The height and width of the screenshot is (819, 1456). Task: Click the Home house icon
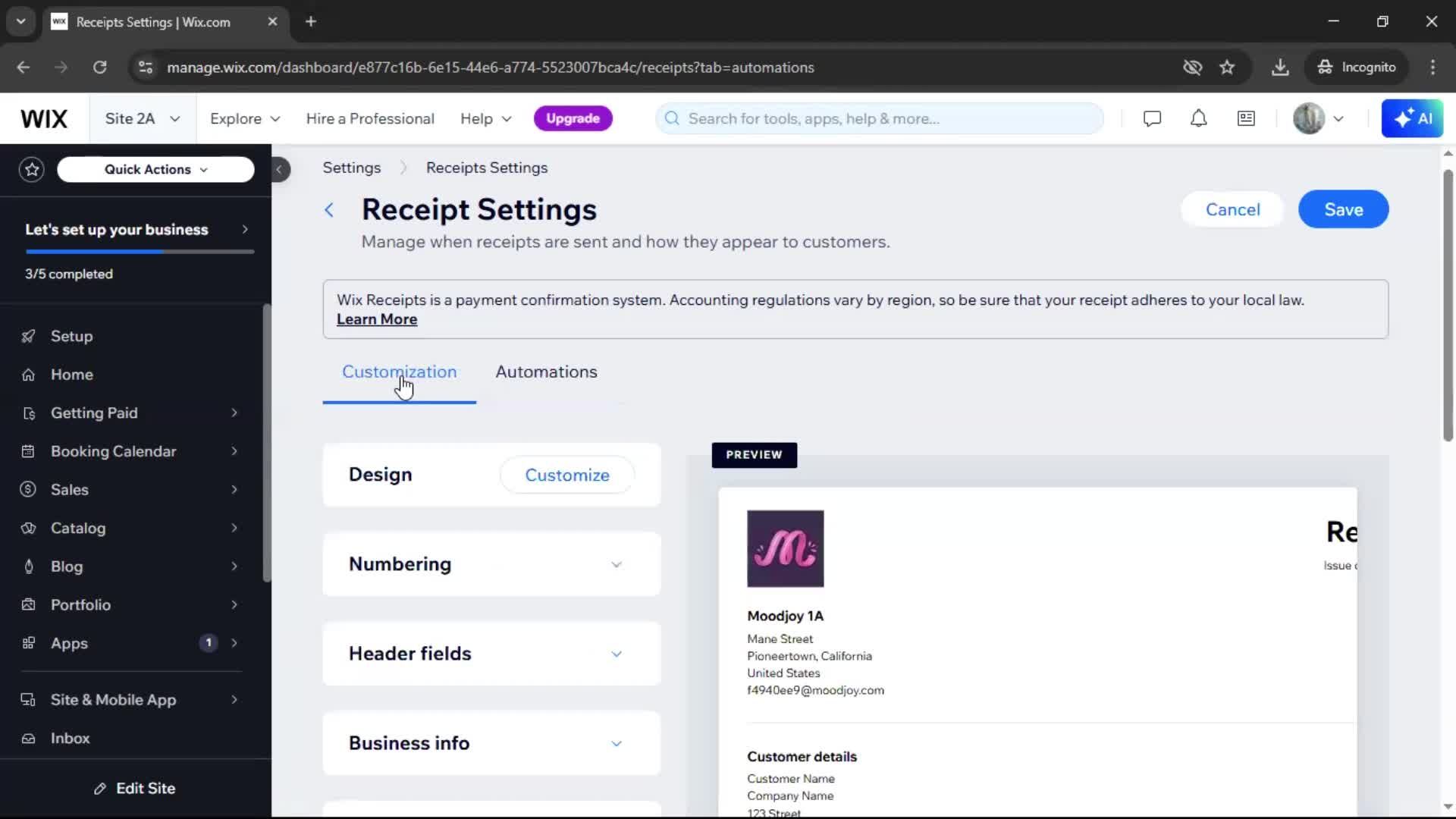coord(28,375)
